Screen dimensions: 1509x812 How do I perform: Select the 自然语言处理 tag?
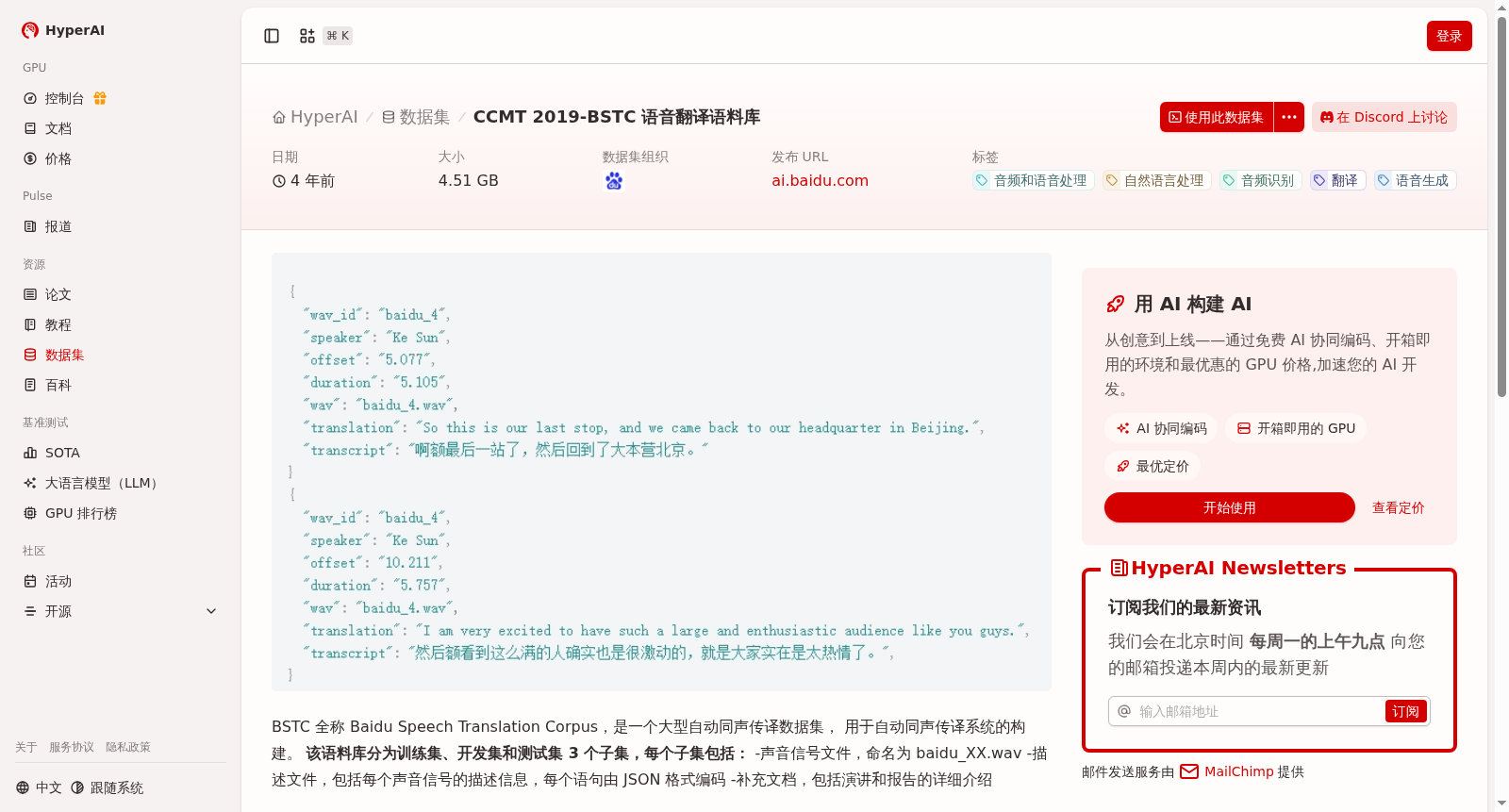(x=1156, y=180)
